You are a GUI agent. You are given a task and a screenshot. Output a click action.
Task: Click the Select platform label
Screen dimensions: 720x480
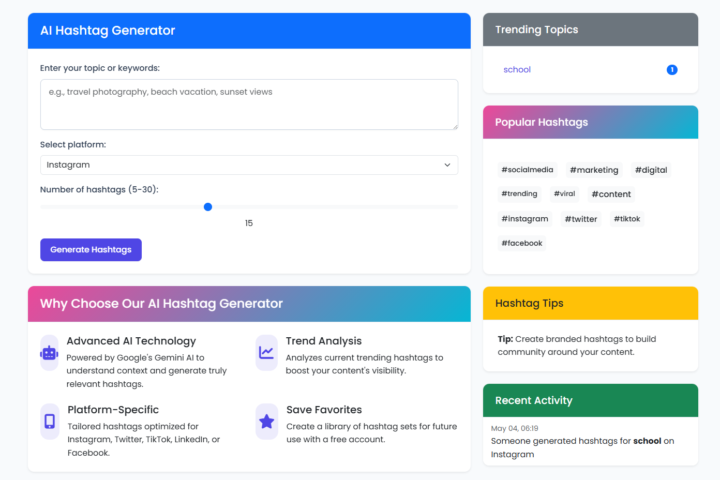click(73, 145)
